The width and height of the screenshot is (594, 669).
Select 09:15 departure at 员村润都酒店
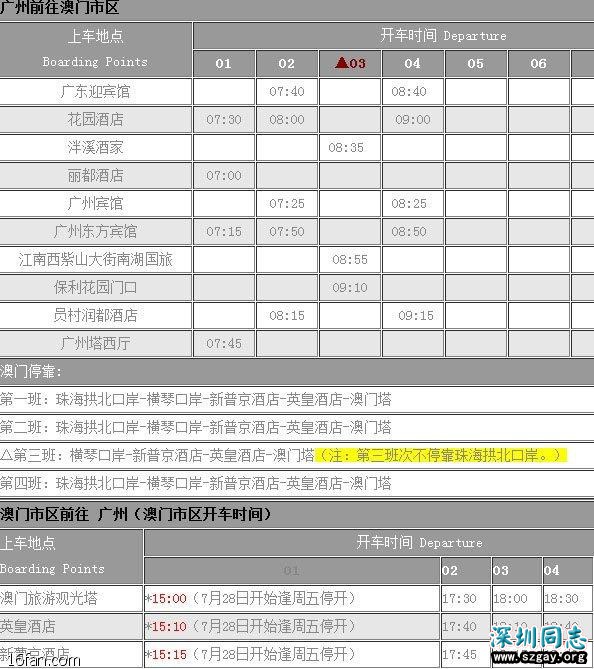point(416,315)
